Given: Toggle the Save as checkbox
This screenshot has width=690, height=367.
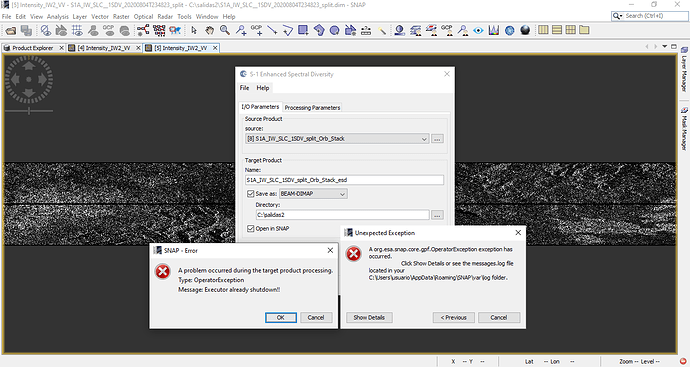Looking at the screenshot, I should tap(251, 194).
